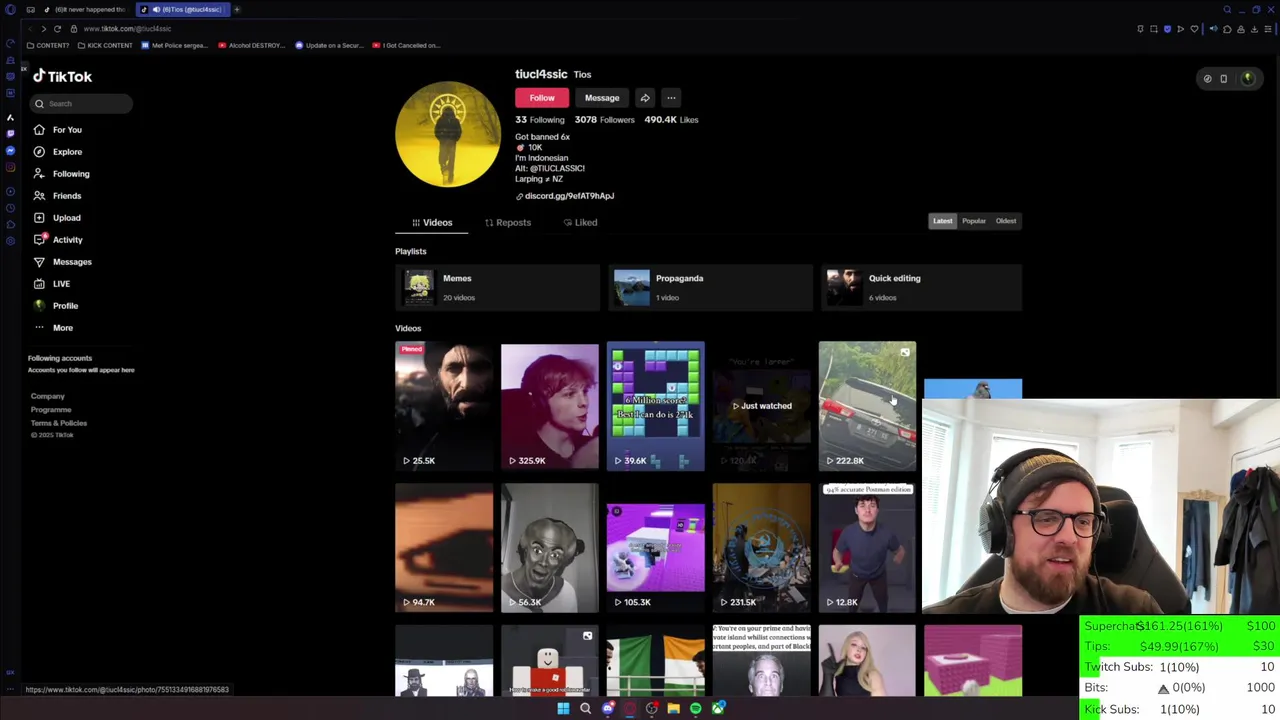
Task: Go forward in browser navigation
Action: tap(43, 29)
